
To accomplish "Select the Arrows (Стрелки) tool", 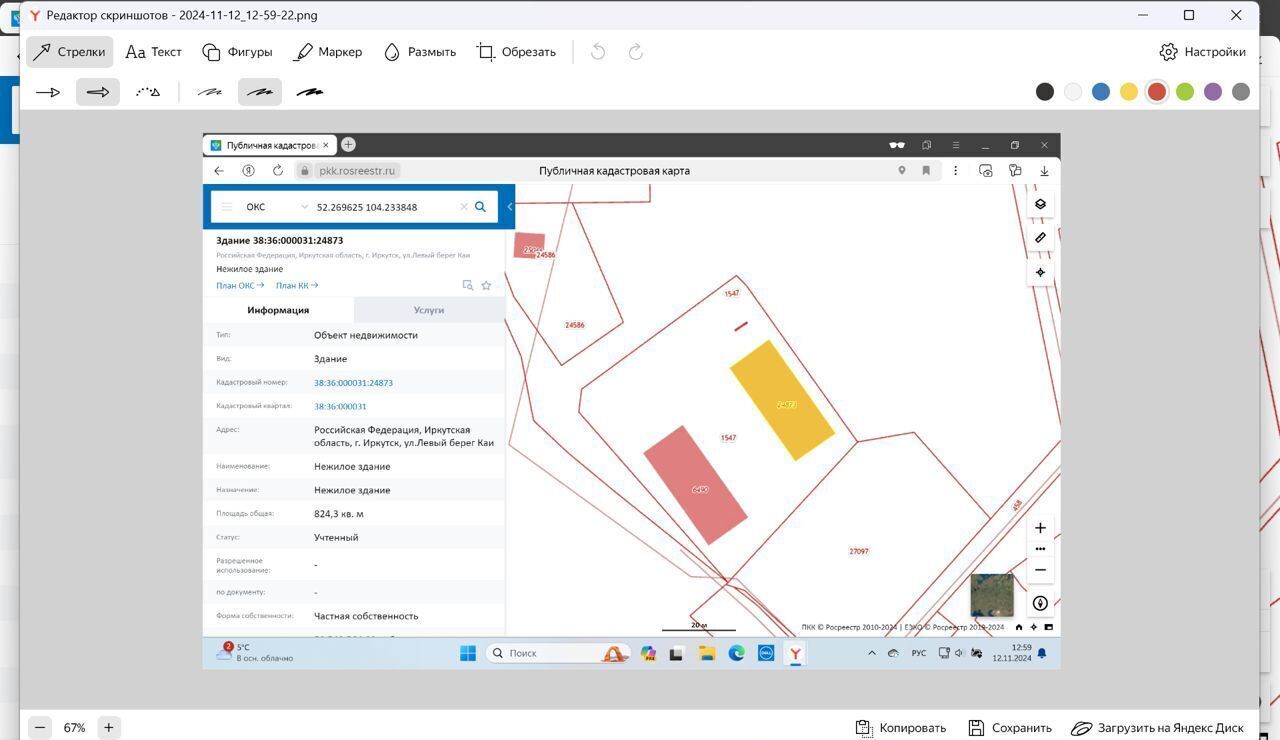I will tap(69, 52).
